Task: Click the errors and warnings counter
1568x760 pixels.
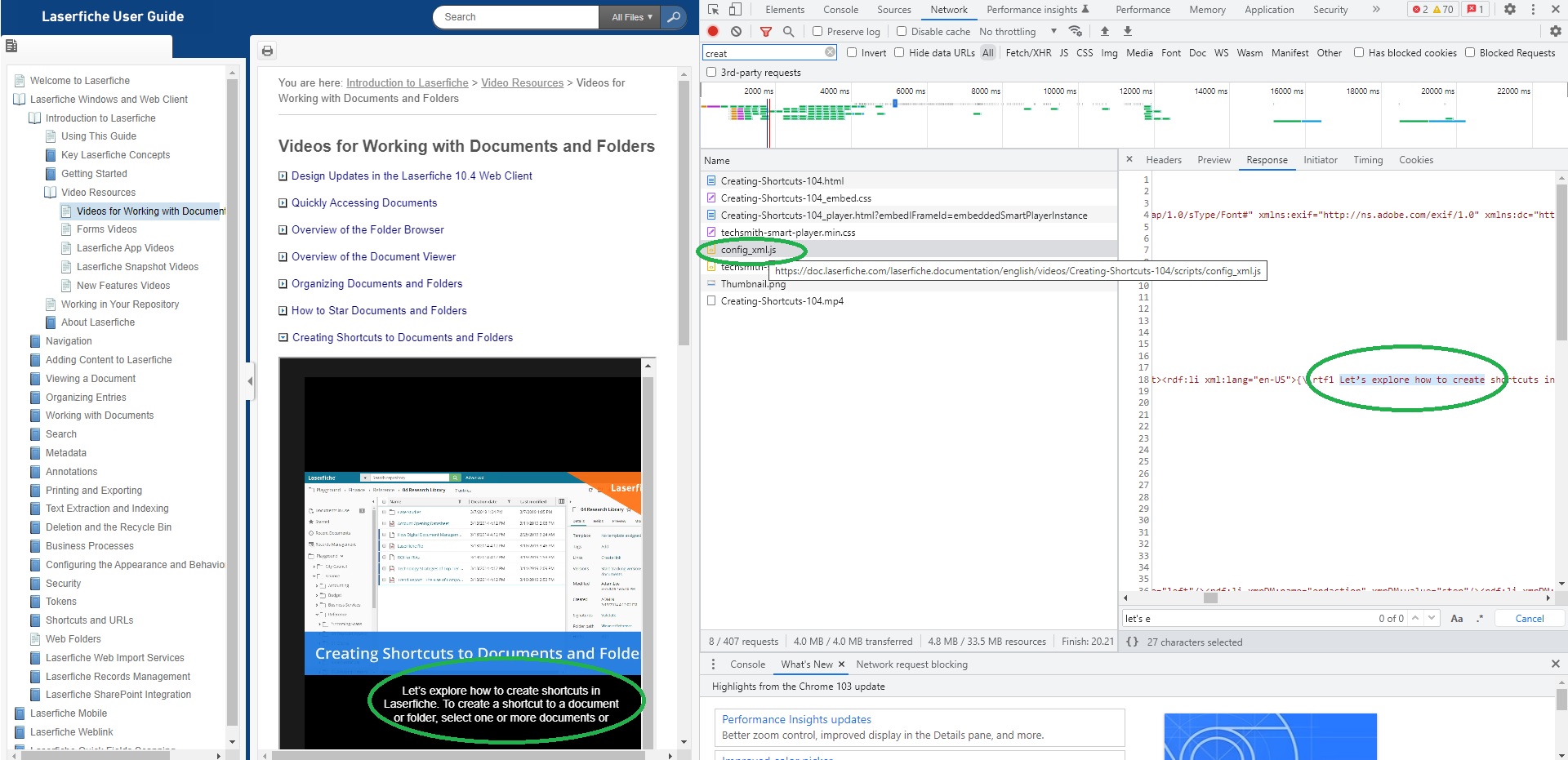Action: [1433, 10]
